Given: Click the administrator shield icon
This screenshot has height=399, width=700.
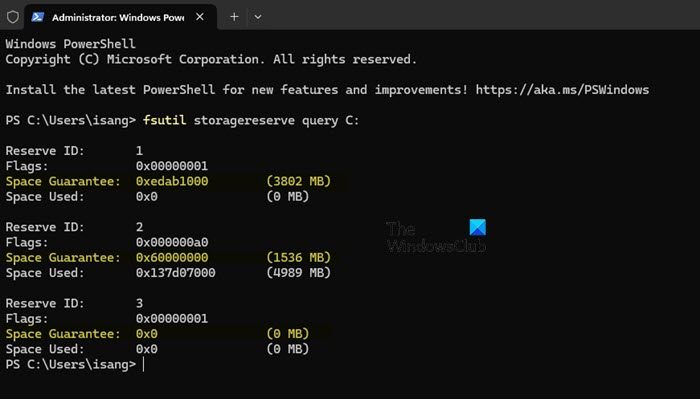Looking at the screenshot, I should tap(12, 17).
